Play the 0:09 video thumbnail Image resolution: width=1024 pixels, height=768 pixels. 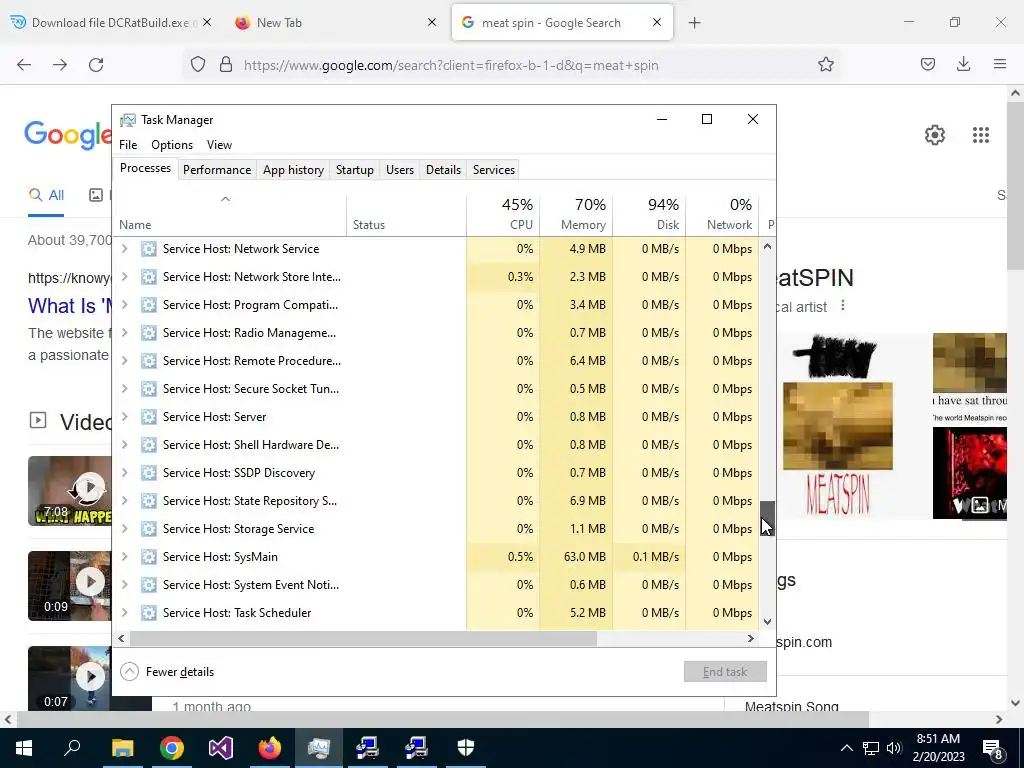click(x=89, y=581)
